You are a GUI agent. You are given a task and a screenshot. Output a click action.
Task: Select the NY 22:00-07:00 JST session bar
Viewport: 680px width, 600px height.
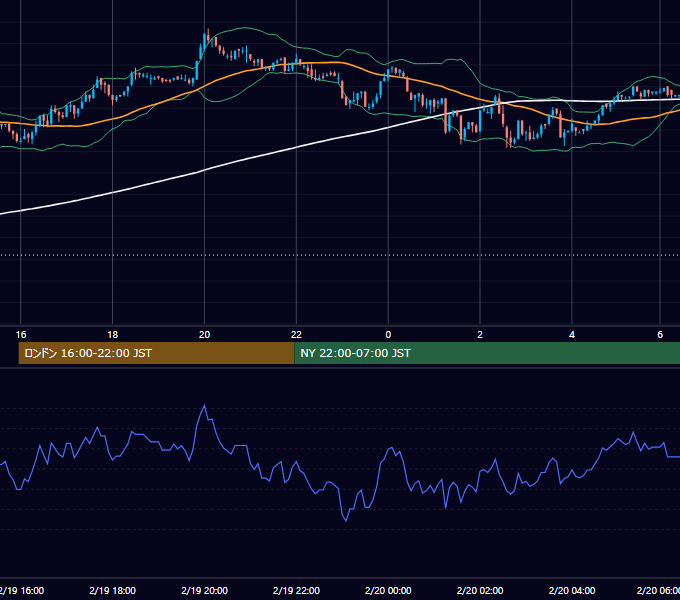487,353
